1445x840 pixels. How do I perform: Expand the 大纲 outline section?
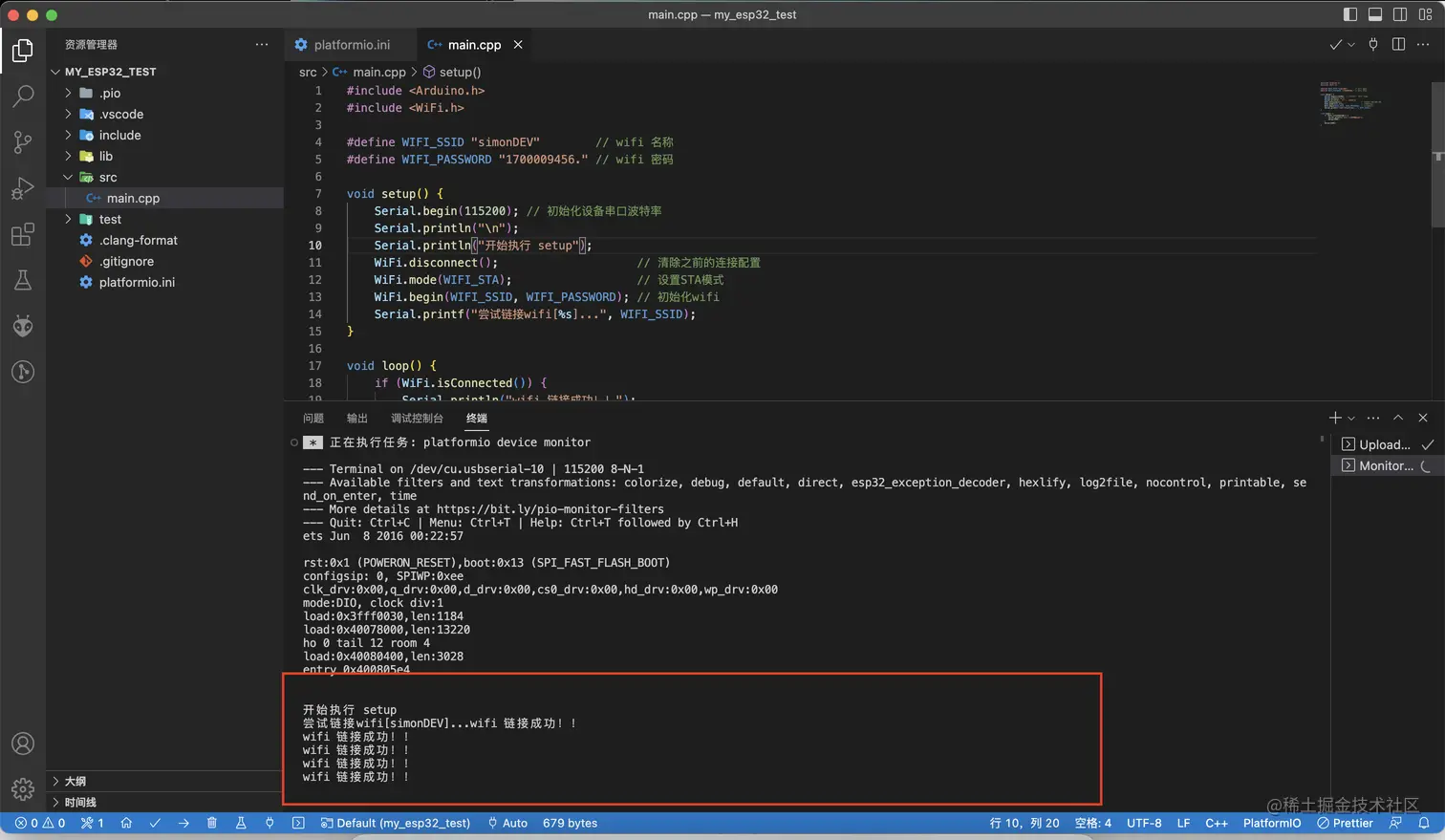point(75,781)
